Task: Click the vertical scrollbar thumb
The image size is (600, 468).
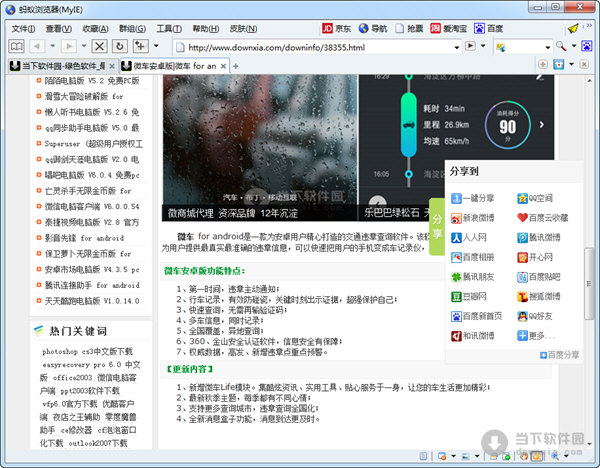Action: click(589, 283)
